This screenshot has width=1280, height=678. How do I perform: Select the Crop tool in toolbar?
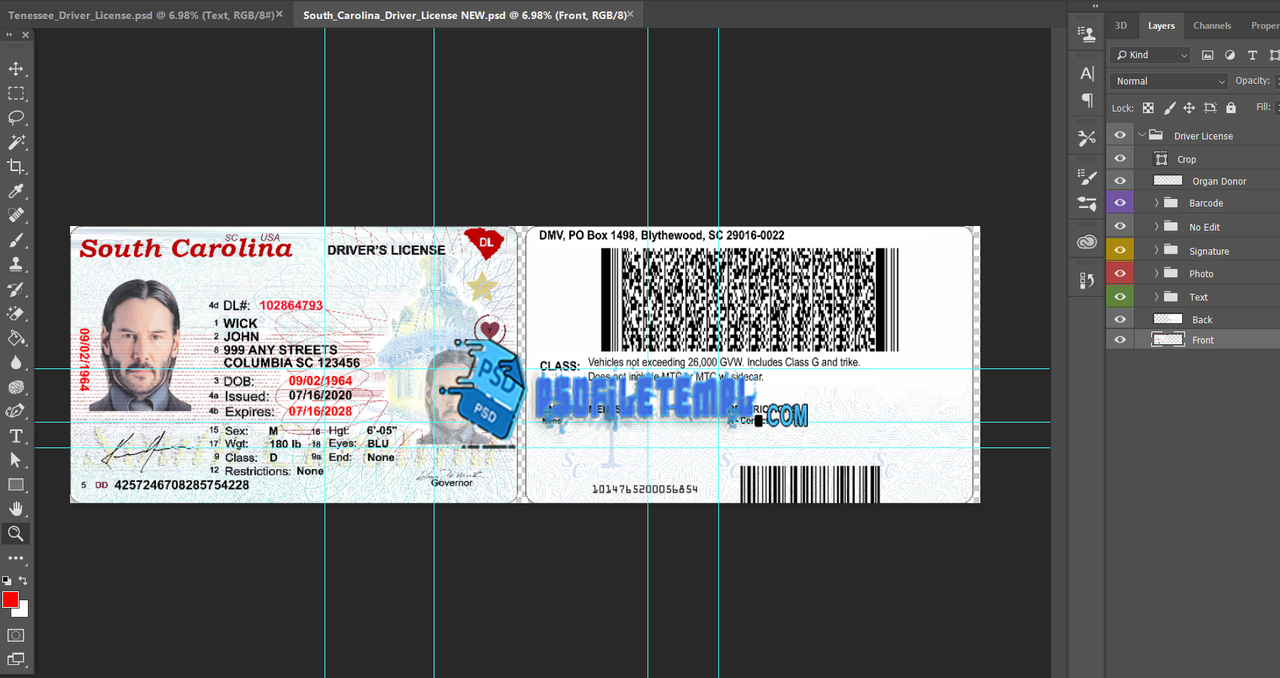click(x=16, y=167)
